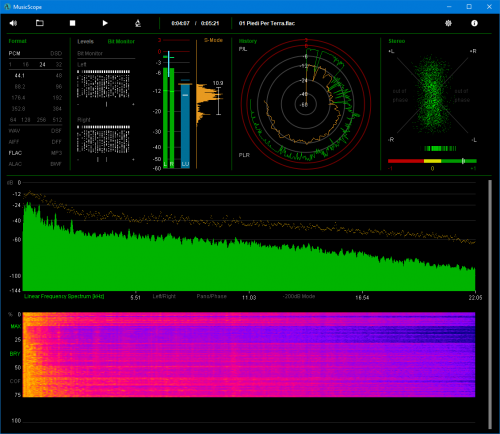Mute audio with the speaker icon
The width and height of the screenshot is (500, 434).
[13, 23]
